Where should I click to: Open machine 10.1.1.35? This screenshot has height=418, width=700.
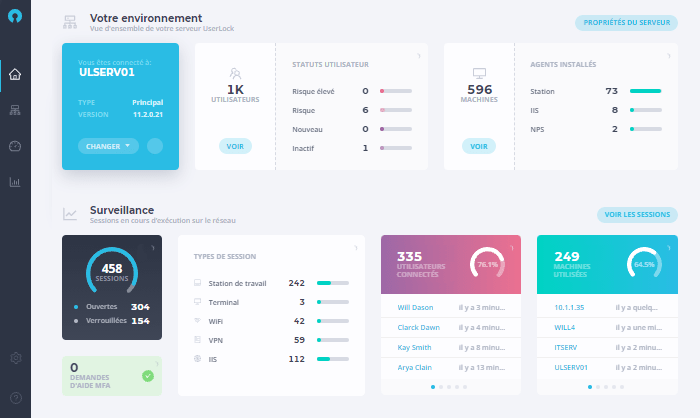coord(569,308)
